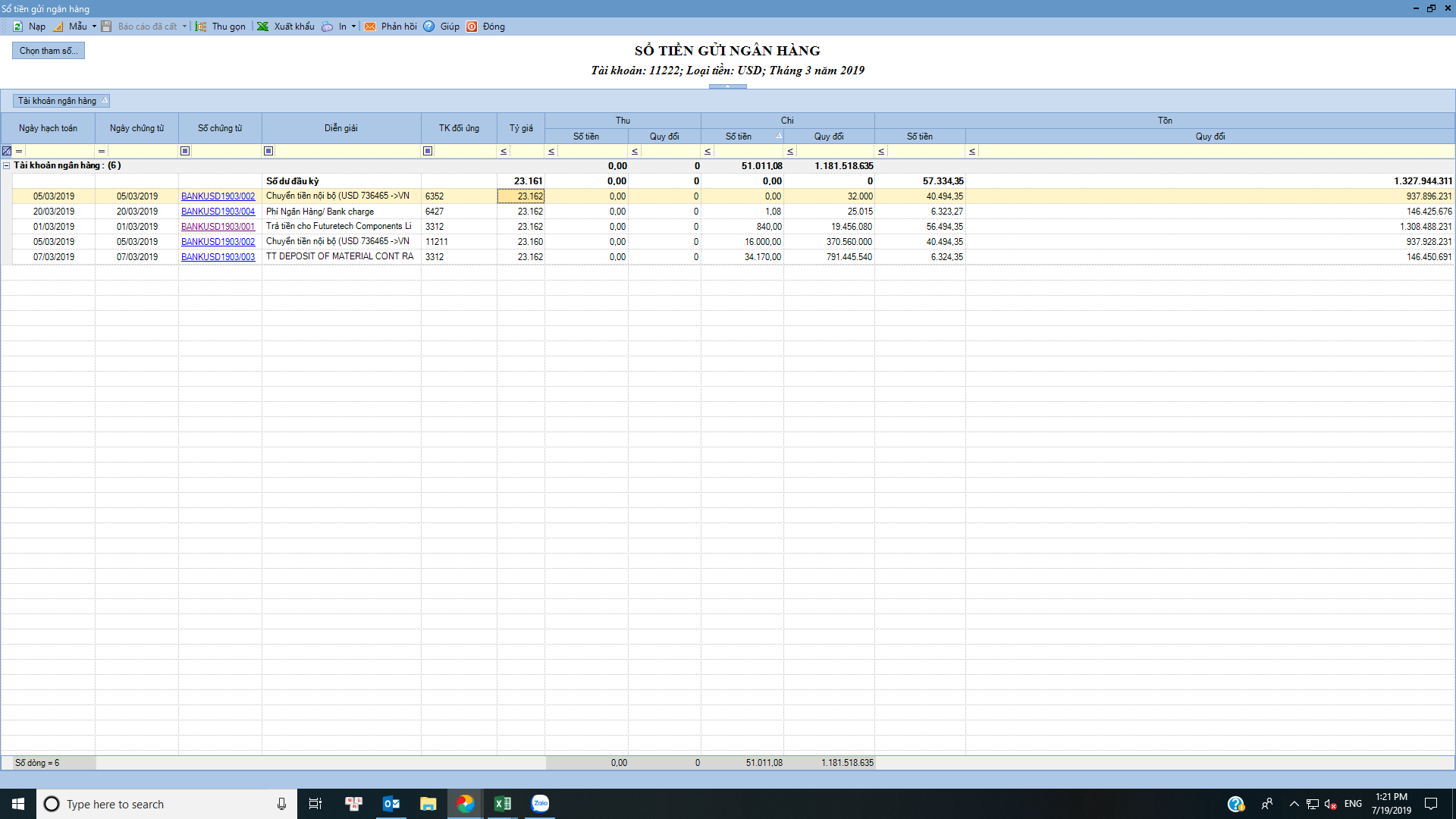Click the Đóng close report icon

[472, 27]
